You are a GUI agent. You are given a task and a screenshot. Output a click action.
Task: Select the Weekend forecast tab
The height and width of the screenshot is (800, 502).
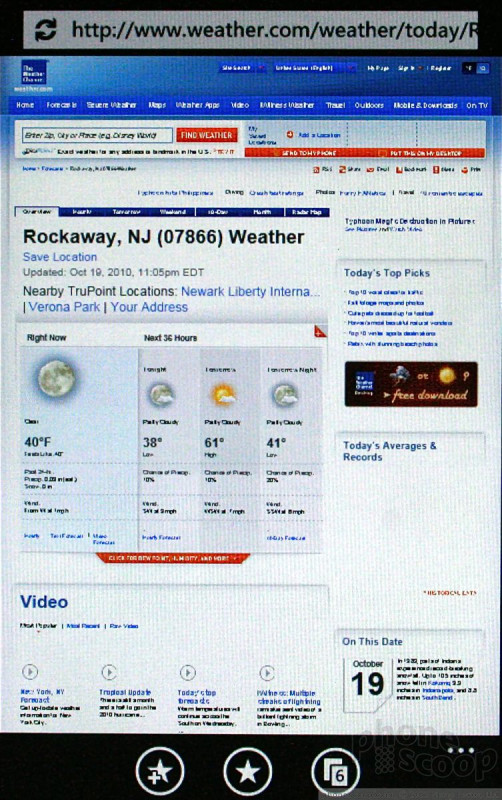pos(172,212)
